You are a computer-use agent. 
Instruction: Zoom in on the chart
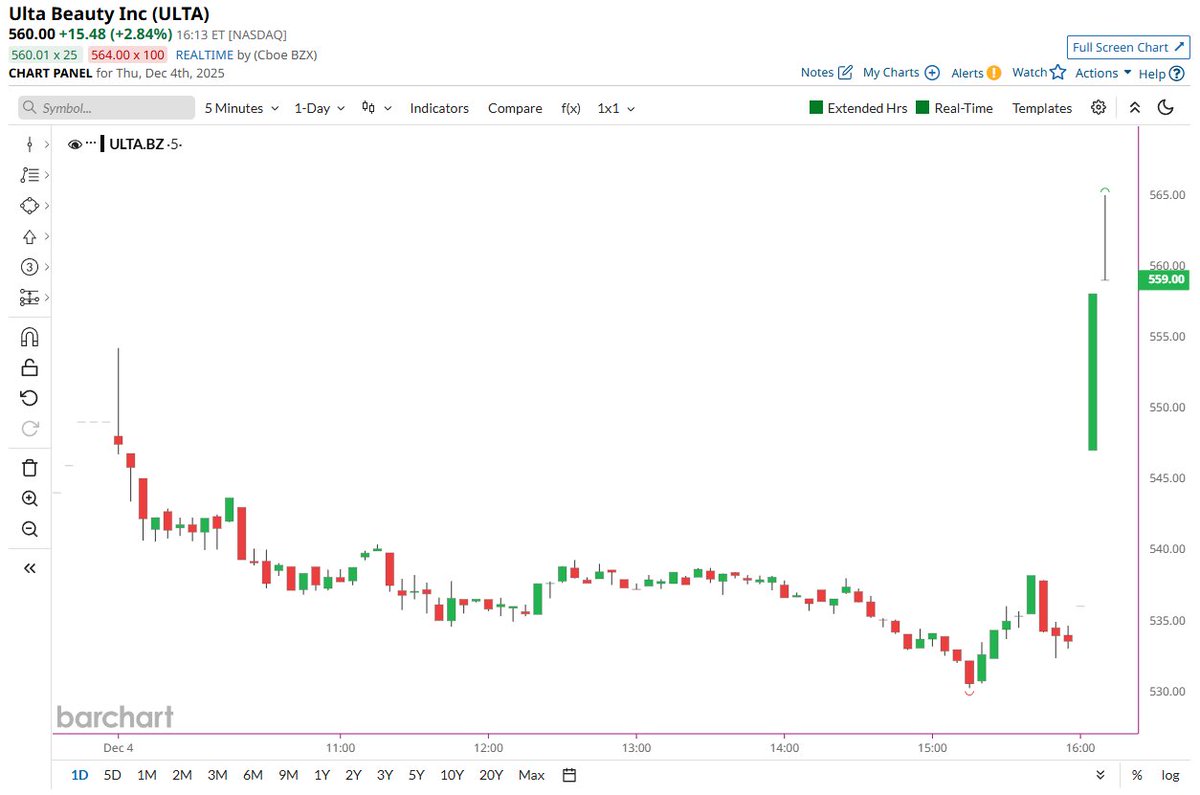point(29,498)
